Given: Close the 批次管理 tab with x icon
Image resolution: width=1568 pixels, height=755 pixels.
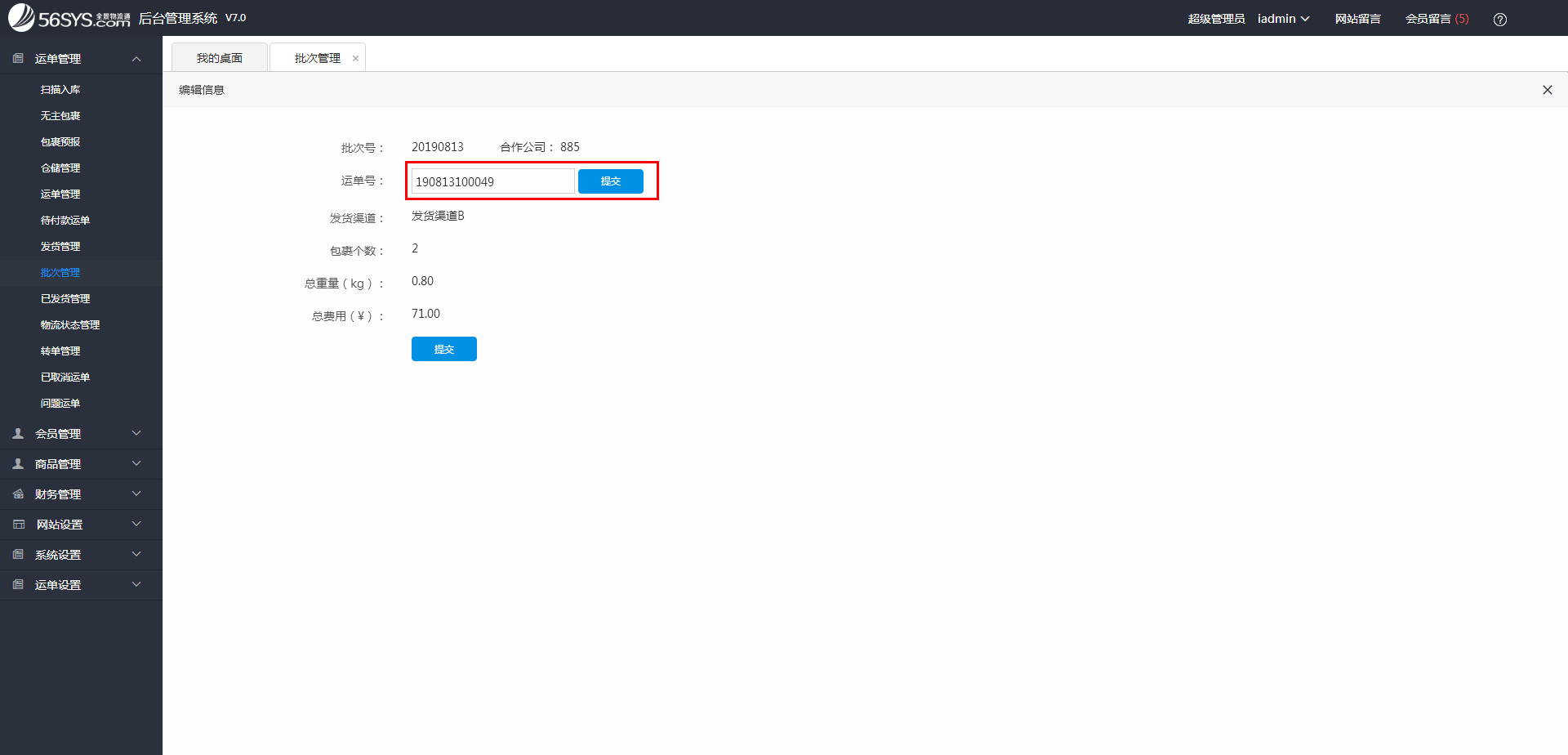Looking at the screenshot, I should (x=355, y=59).
